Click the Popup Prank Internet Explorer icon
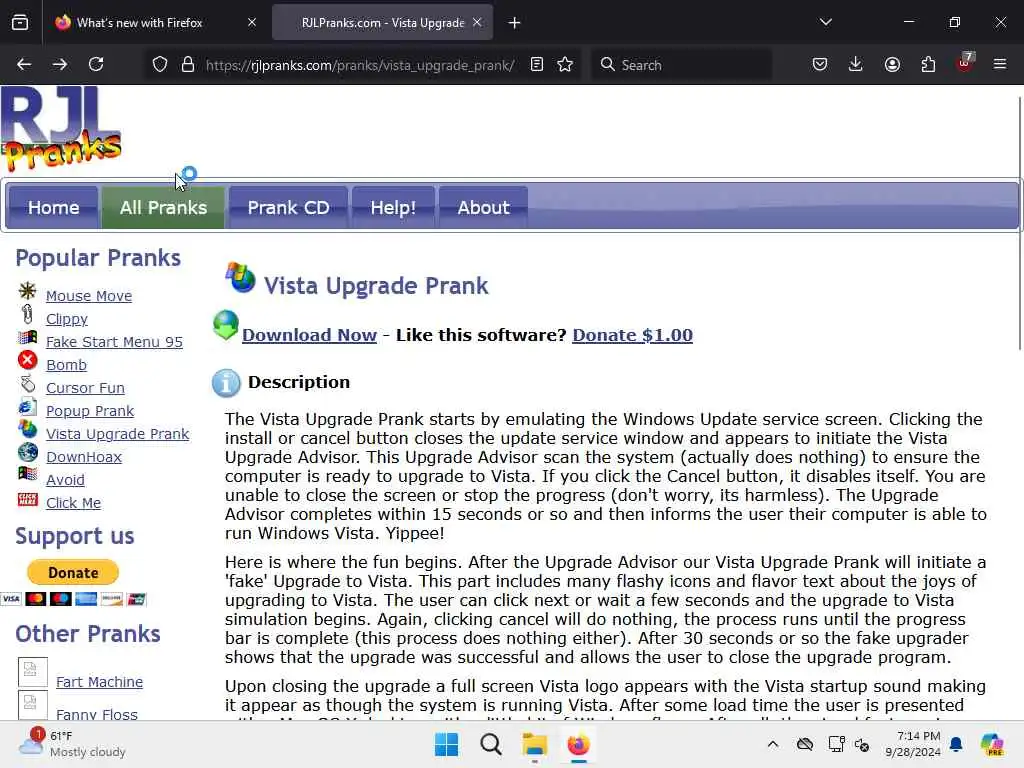This screenshot has width=1024, height=768. [27, 406]
